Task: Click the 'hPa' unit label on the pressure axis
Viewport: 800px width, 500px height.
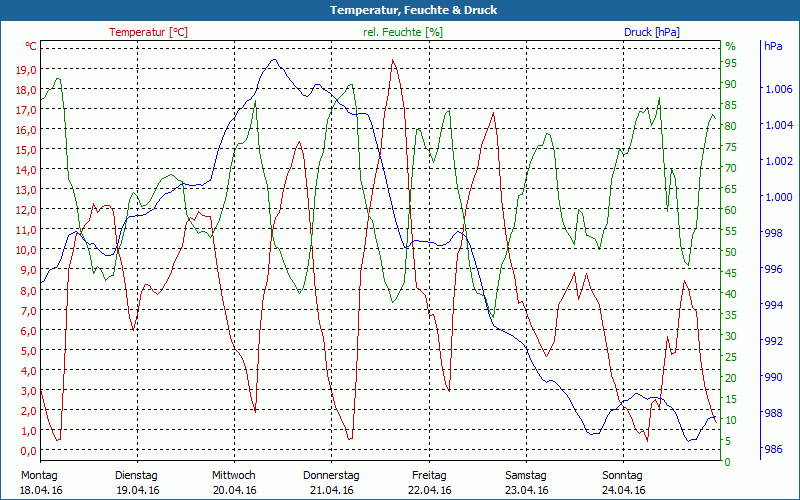Action: tap(773, 46)
